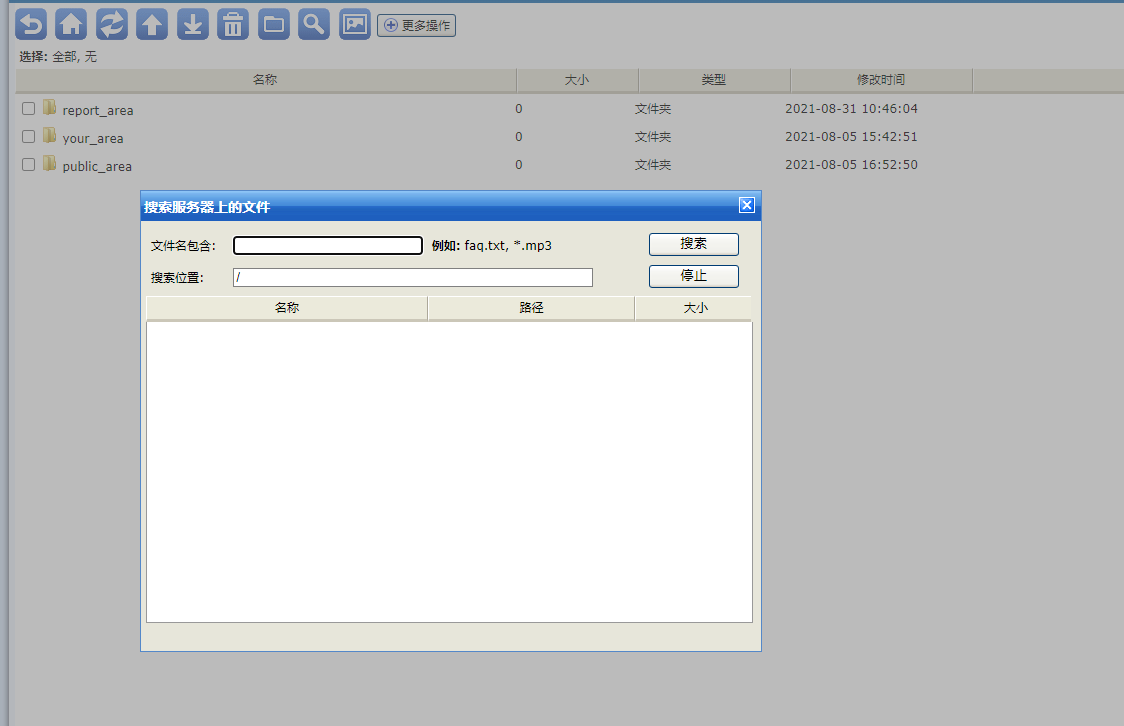The height and width of the screenshot is (726, 1124).
Task: Close the search files dialog
Action: coord(747,205)
